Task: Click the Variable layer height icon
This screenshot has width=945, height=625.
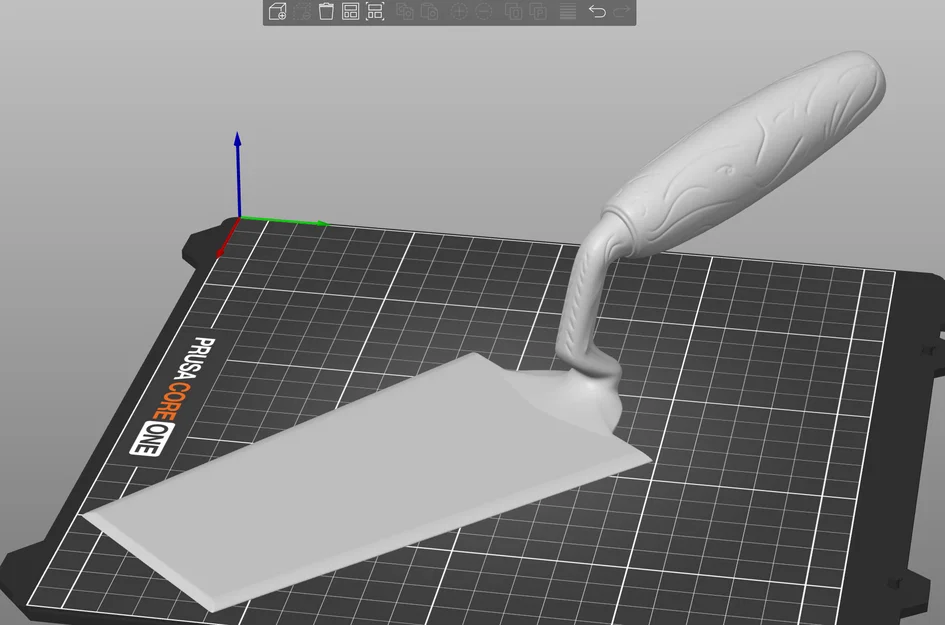Action: 568,11
